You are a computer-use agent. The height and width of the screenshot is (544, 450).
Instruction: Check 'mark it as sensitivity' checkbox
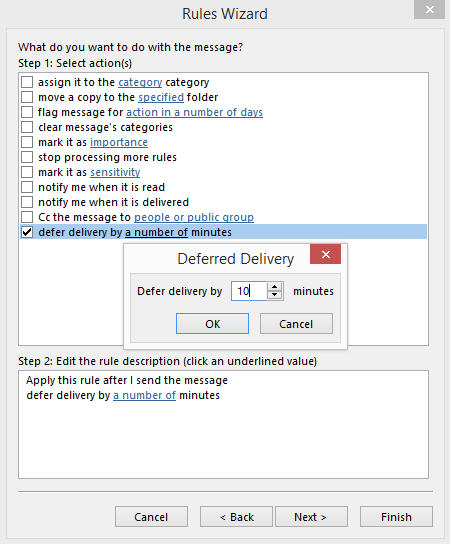pyautogui.click(x=27, y=172)
